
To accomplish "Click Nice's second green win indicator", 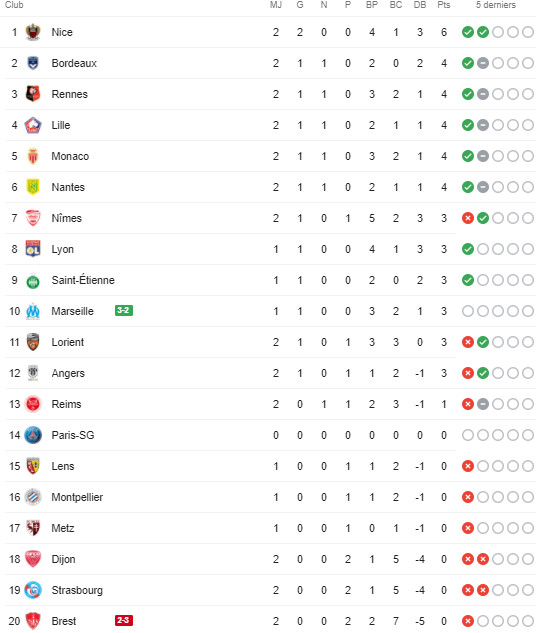I will pos(483,32).
